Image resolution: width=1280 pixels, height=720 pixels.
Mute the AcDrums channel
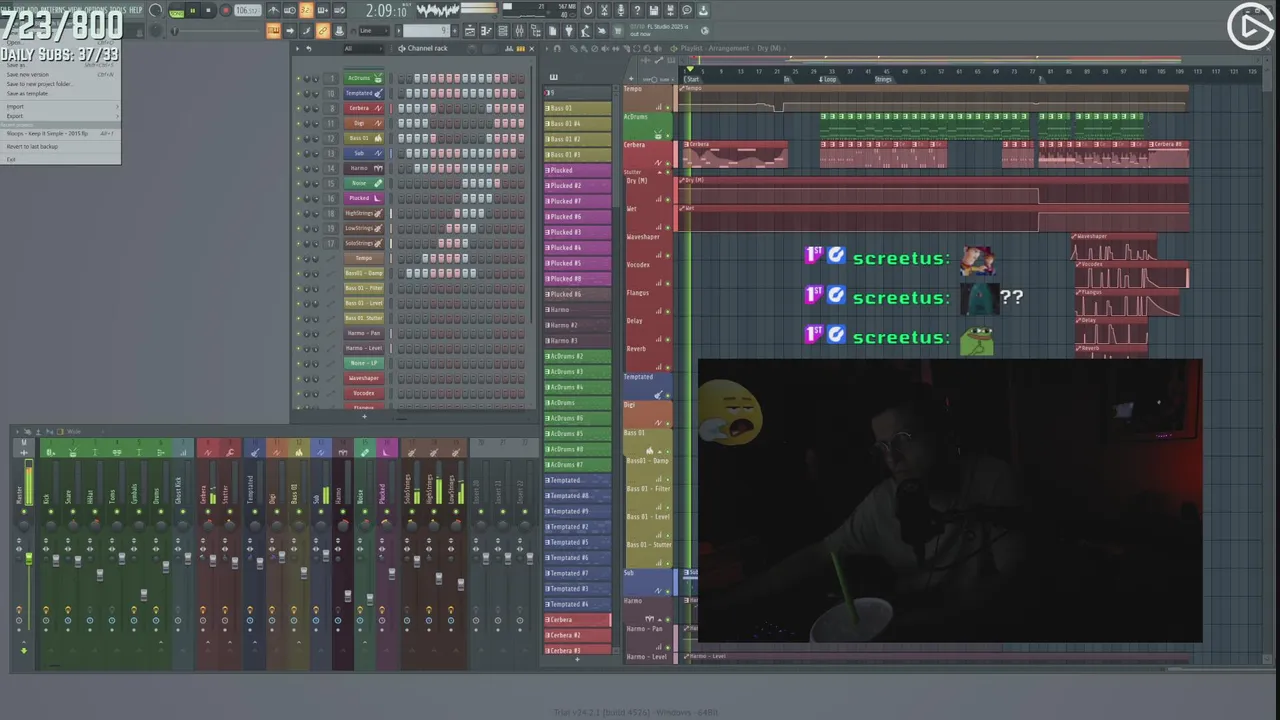point(298,78)
